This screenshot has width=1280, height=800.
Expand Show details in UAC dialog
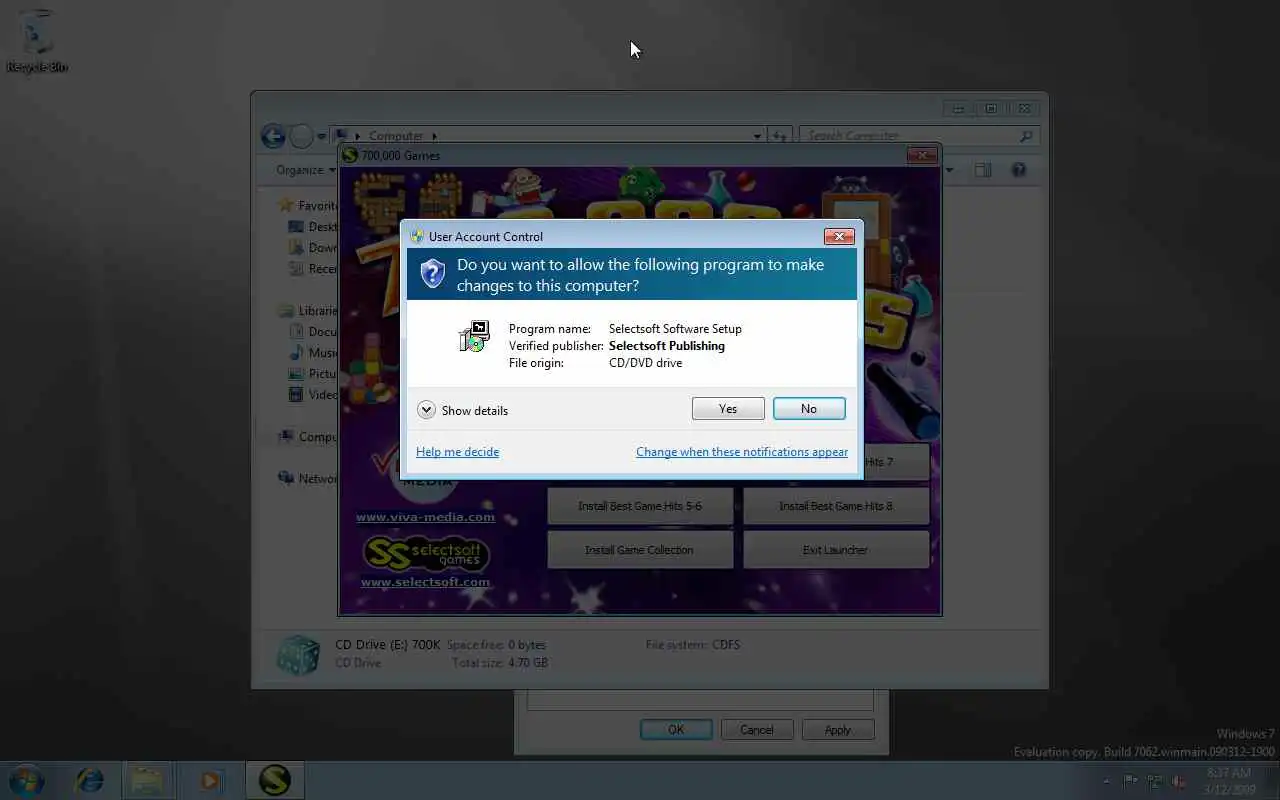(x=462, y=410)
